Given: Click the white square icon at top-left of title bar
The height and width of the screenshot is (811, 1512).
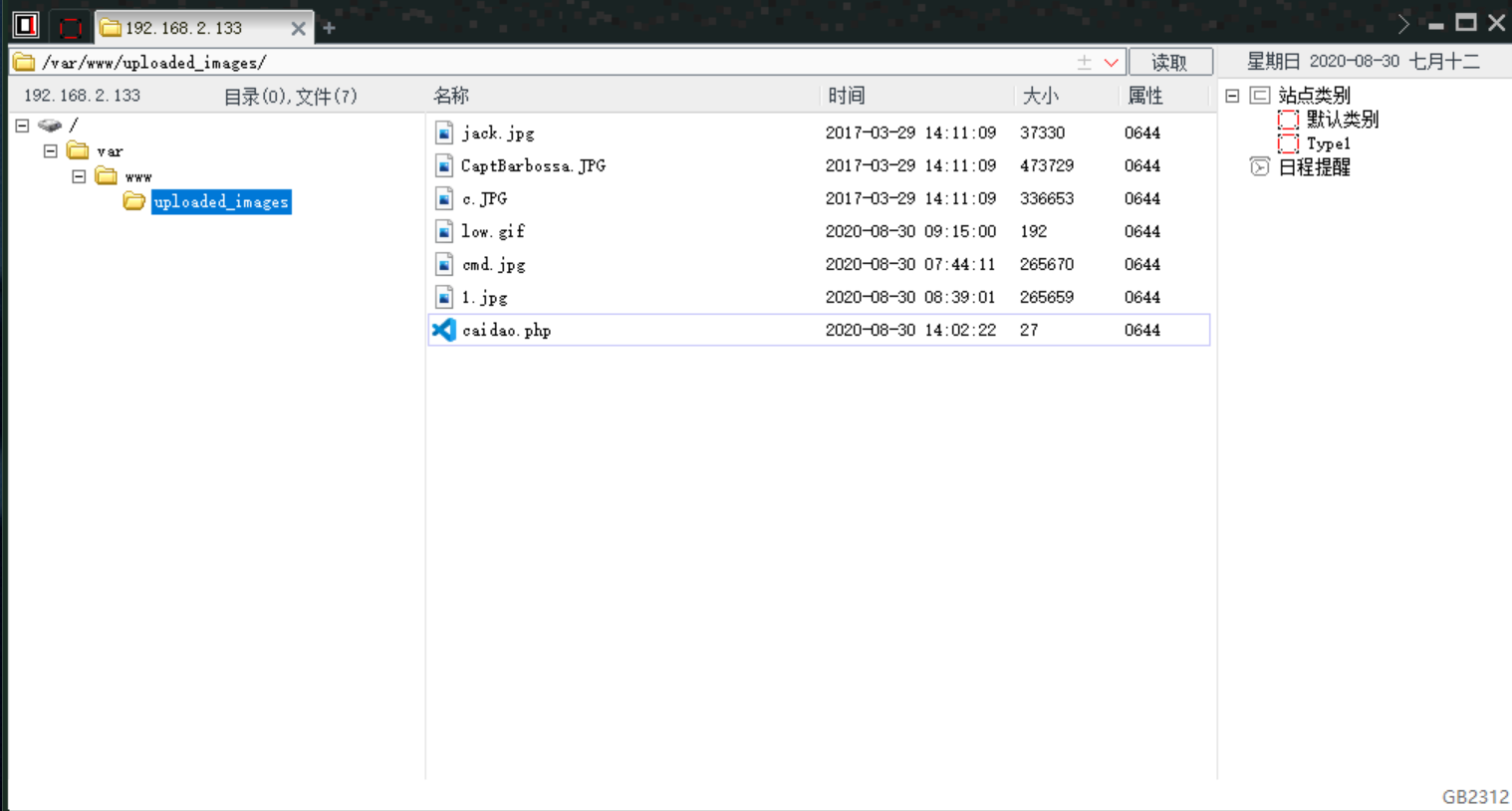Looking at the screenshot, I should [26, 24].
